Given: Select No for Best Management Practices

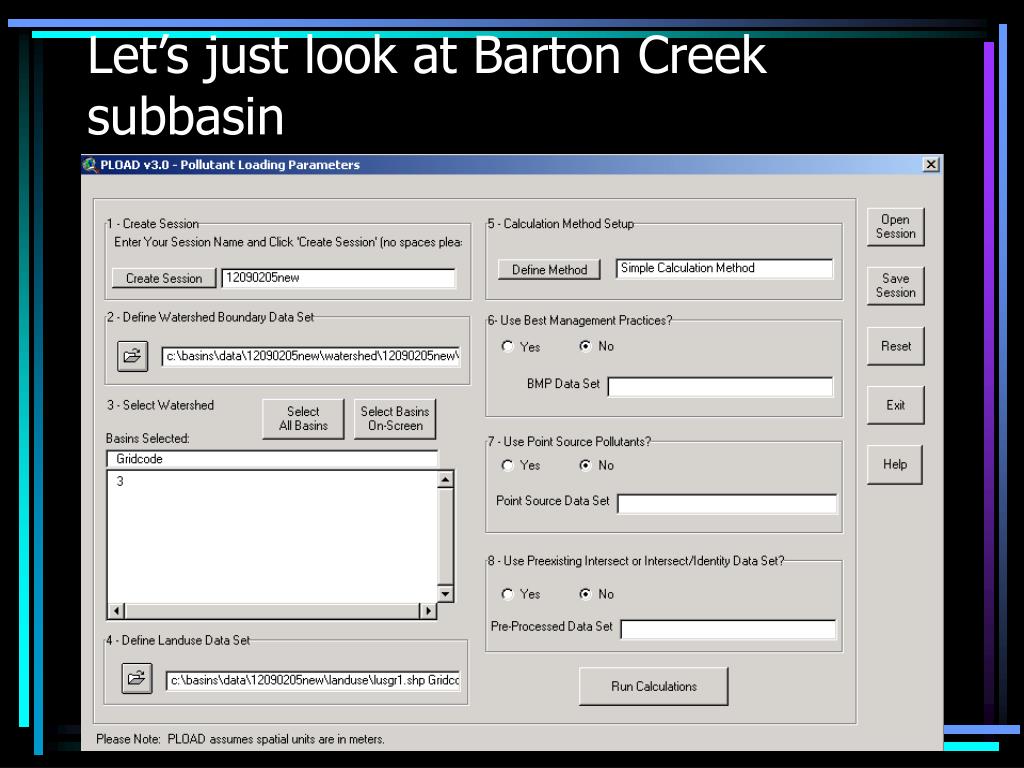Looking at the screenshot, I should coord(585,346).
